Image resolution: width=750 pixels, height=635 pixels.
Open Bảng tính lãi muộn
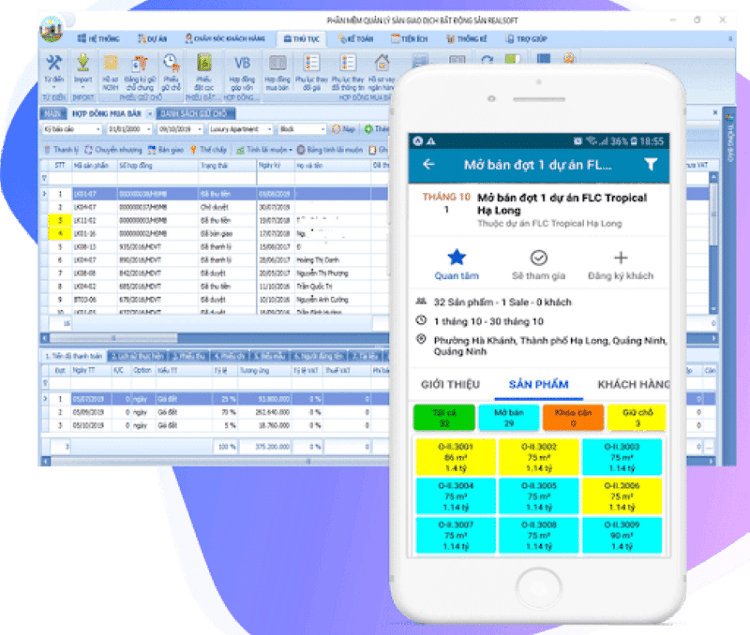(x=330, y=150)
